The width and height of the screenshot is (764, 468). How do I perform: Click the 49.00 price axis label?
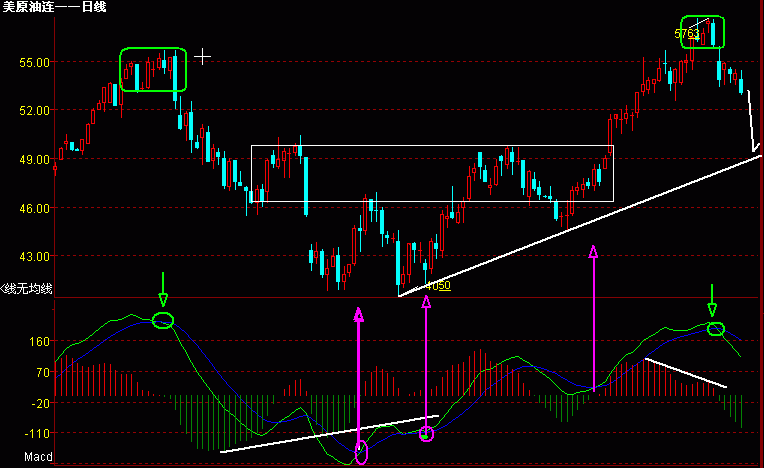(x=34, y=160)
